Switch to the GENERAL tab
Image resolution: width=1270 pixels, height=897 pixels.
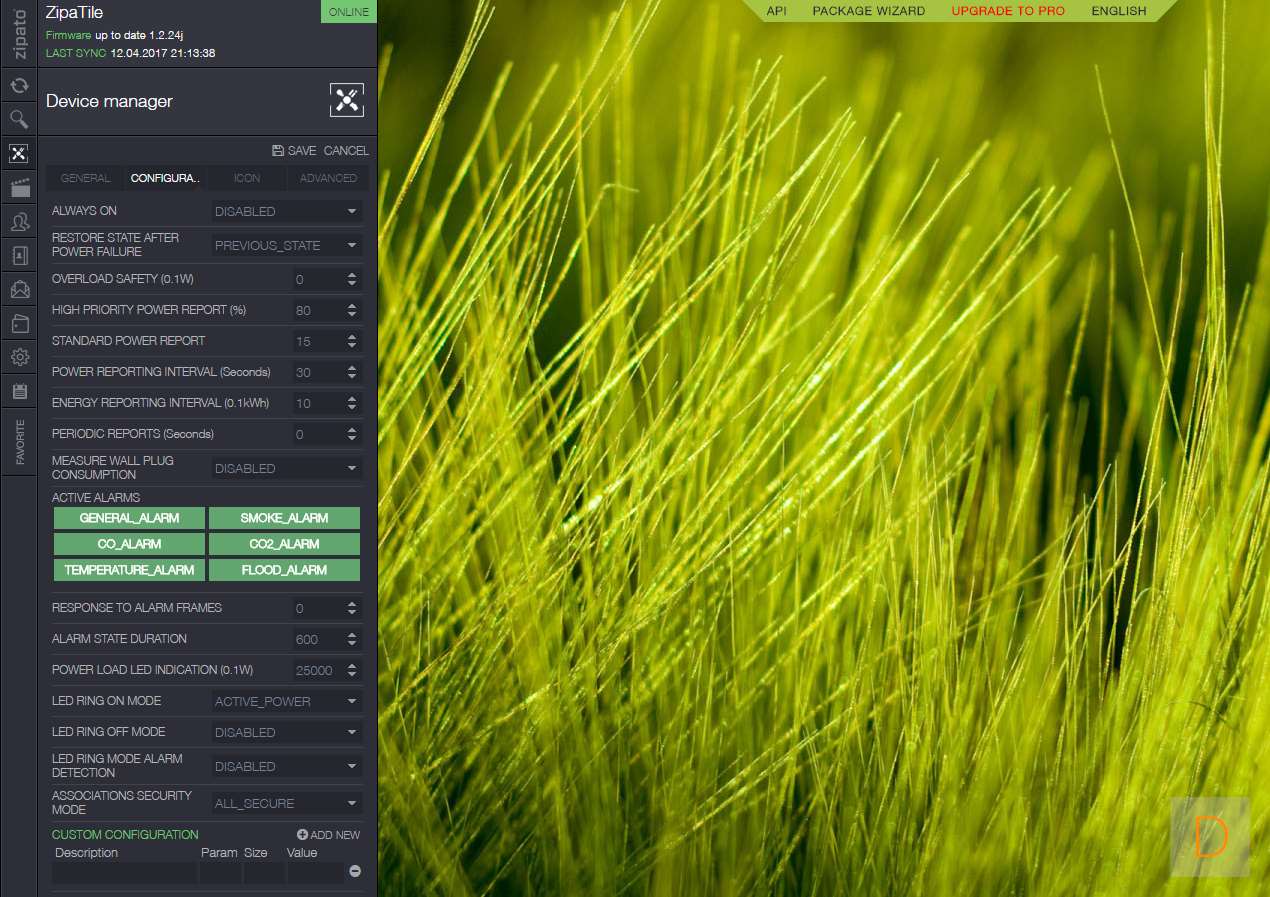pyautogui.click(x=86, y=178)
